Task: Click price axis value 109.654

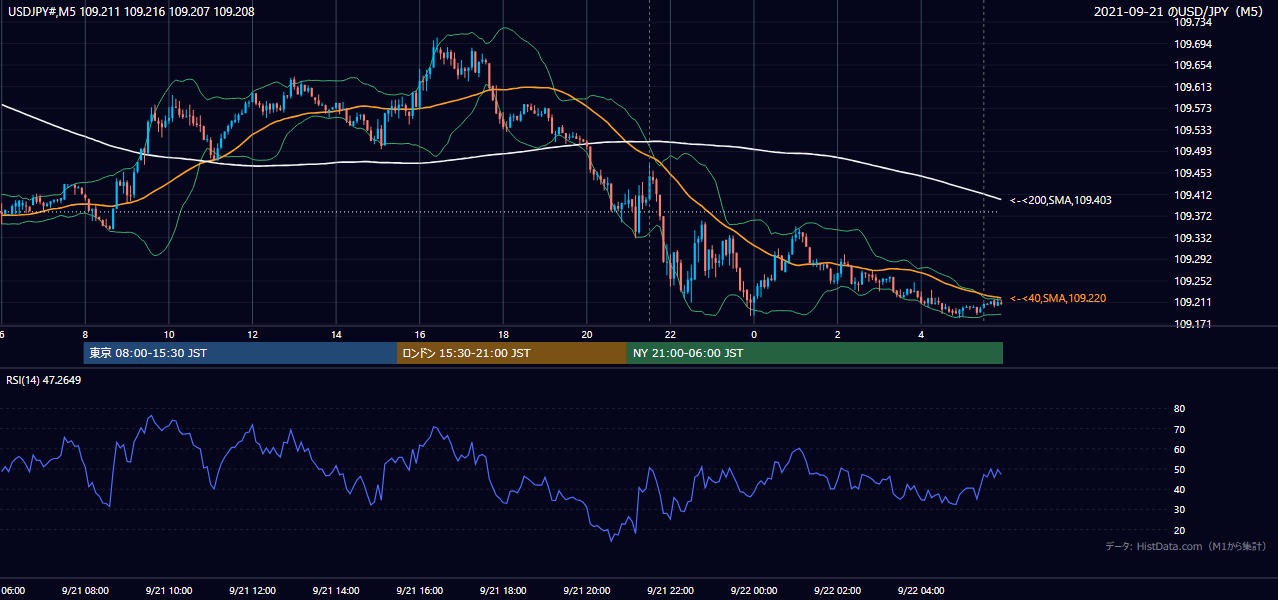Action: [1192, 65]
